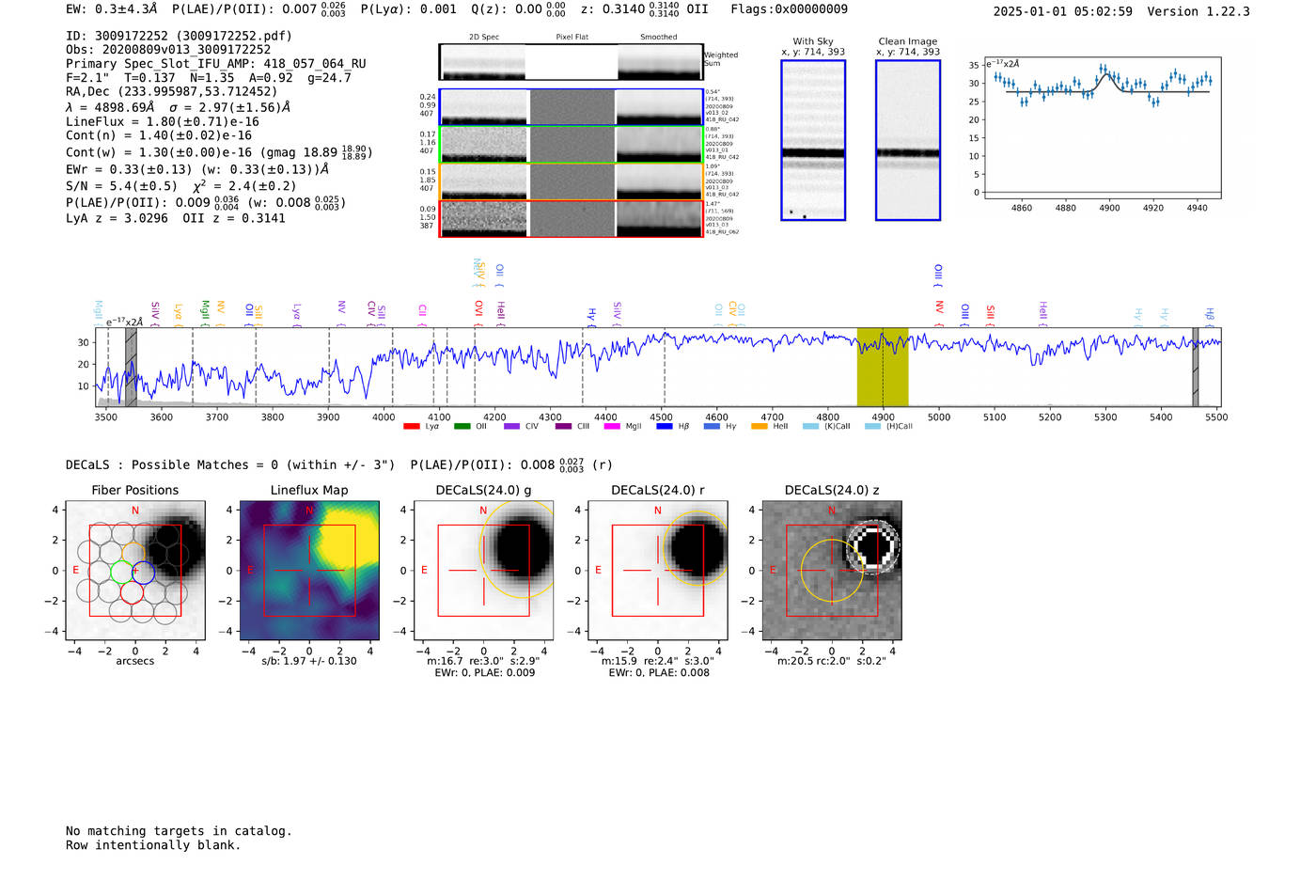Click the yellow aperture circle in DECaLS z image
The width and height of the screenshot is (1316, 896).
[832, 571]
